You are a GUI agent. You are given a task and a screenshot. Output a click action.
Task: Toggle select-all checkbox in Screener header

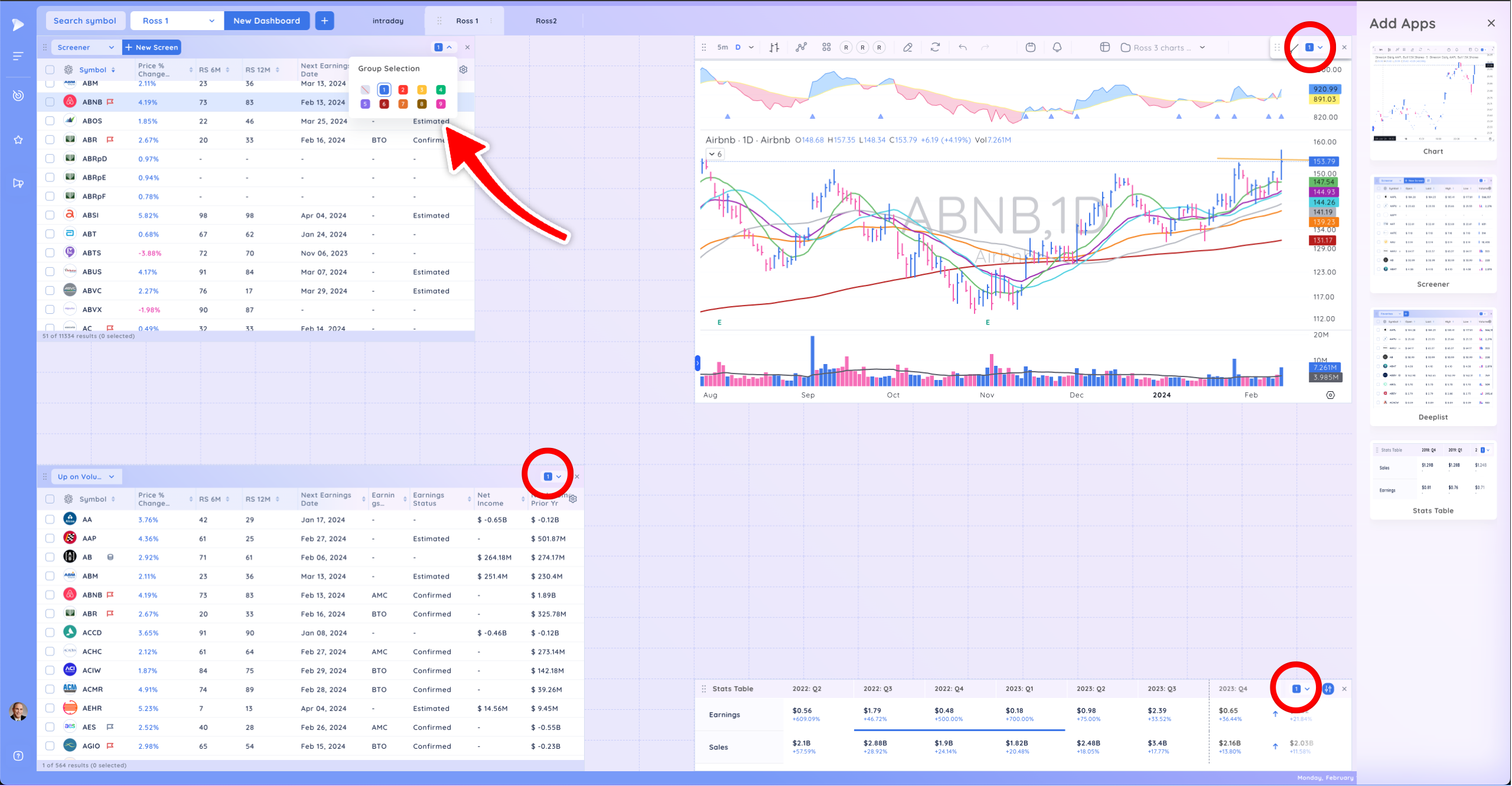pyautogui.click(x=50, y=70)
